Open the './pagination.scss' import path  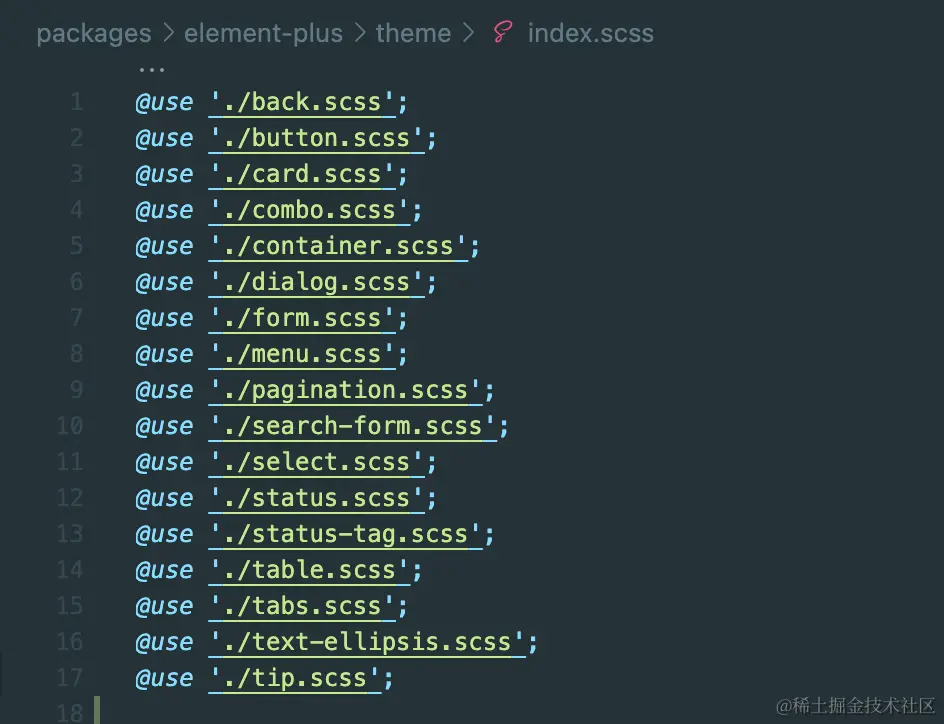(346, 390)
